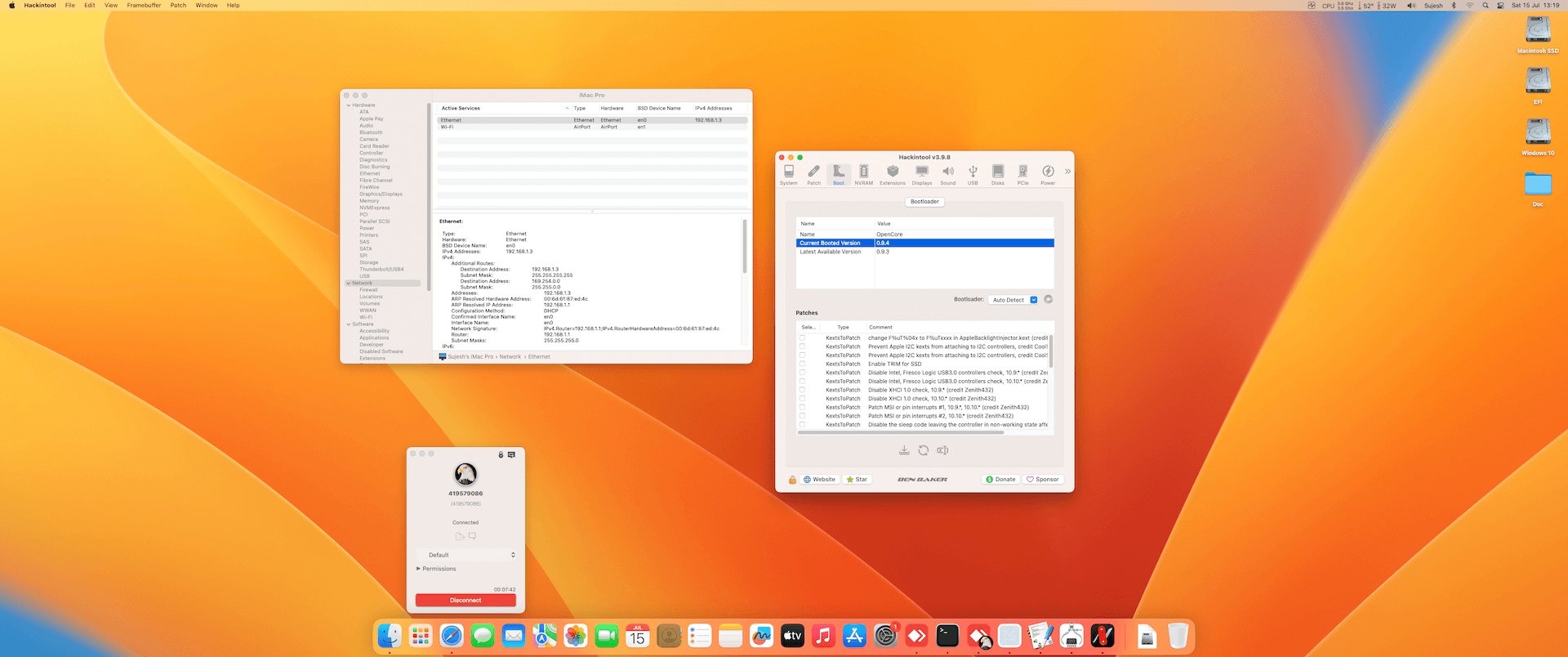The width and height of the screenshot is (1568, 657).
Task: Open Safari from the Dock
Action: 452,636
